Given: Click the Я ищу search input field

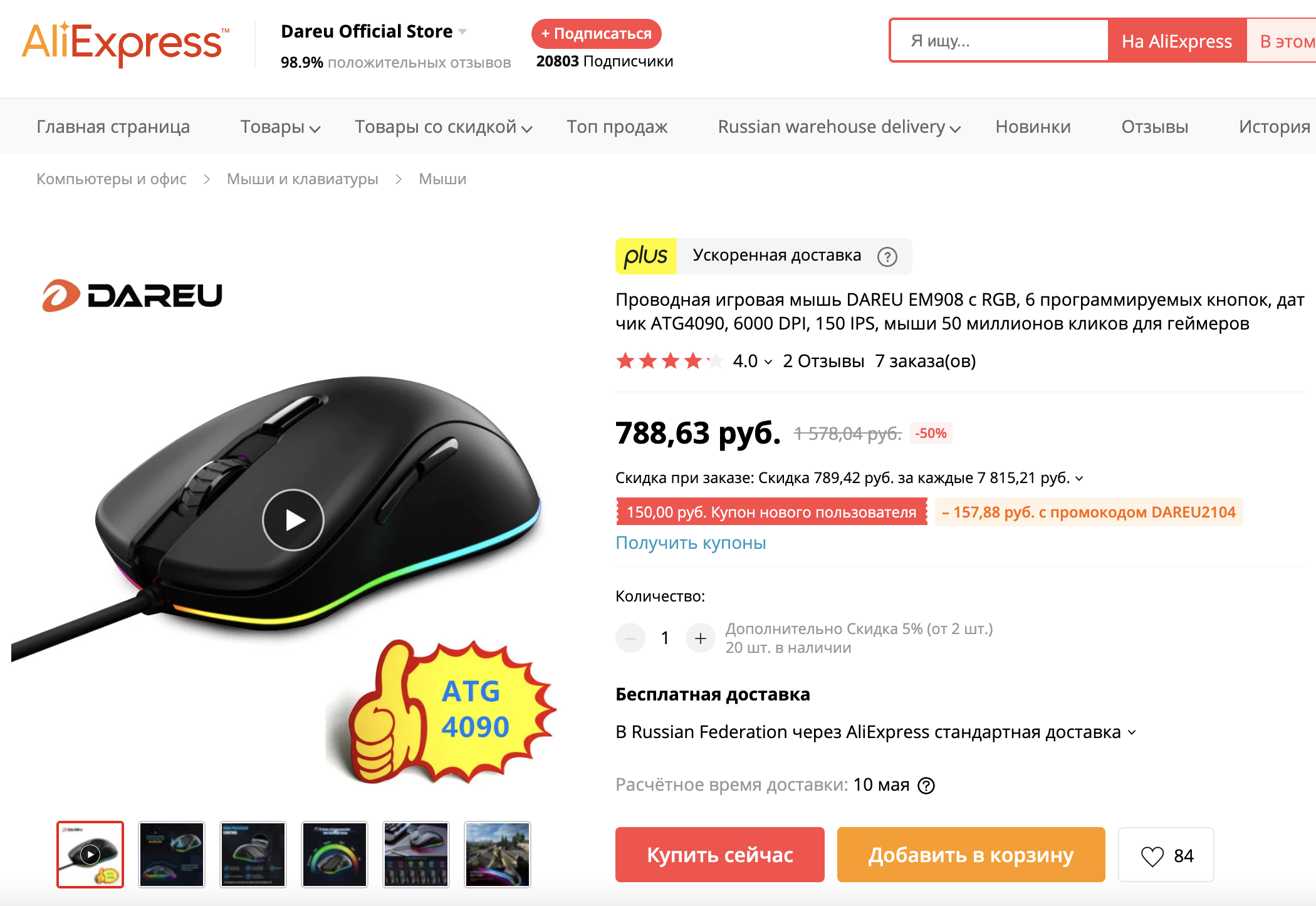Looking at the screenshot, I should coord(1000,41).
